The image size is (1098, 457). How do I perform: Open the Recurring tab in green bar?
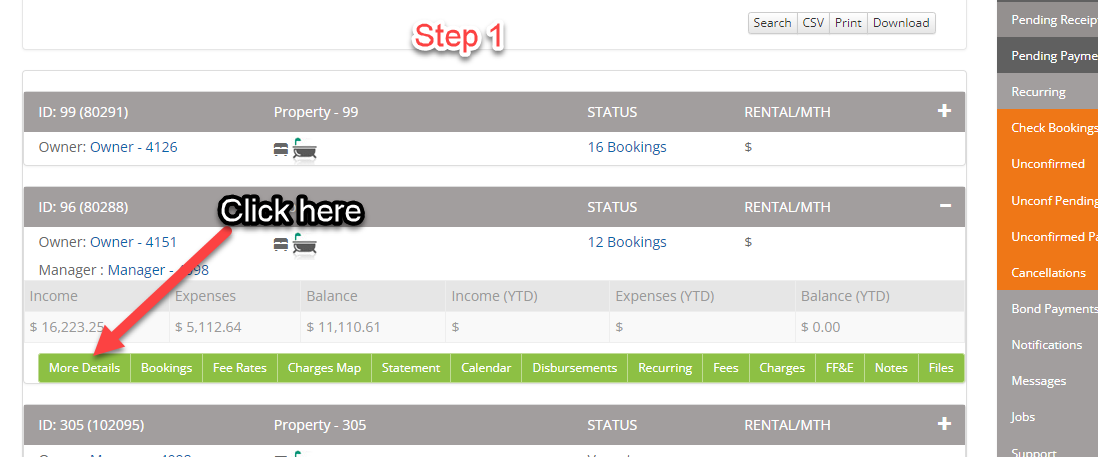665,368
